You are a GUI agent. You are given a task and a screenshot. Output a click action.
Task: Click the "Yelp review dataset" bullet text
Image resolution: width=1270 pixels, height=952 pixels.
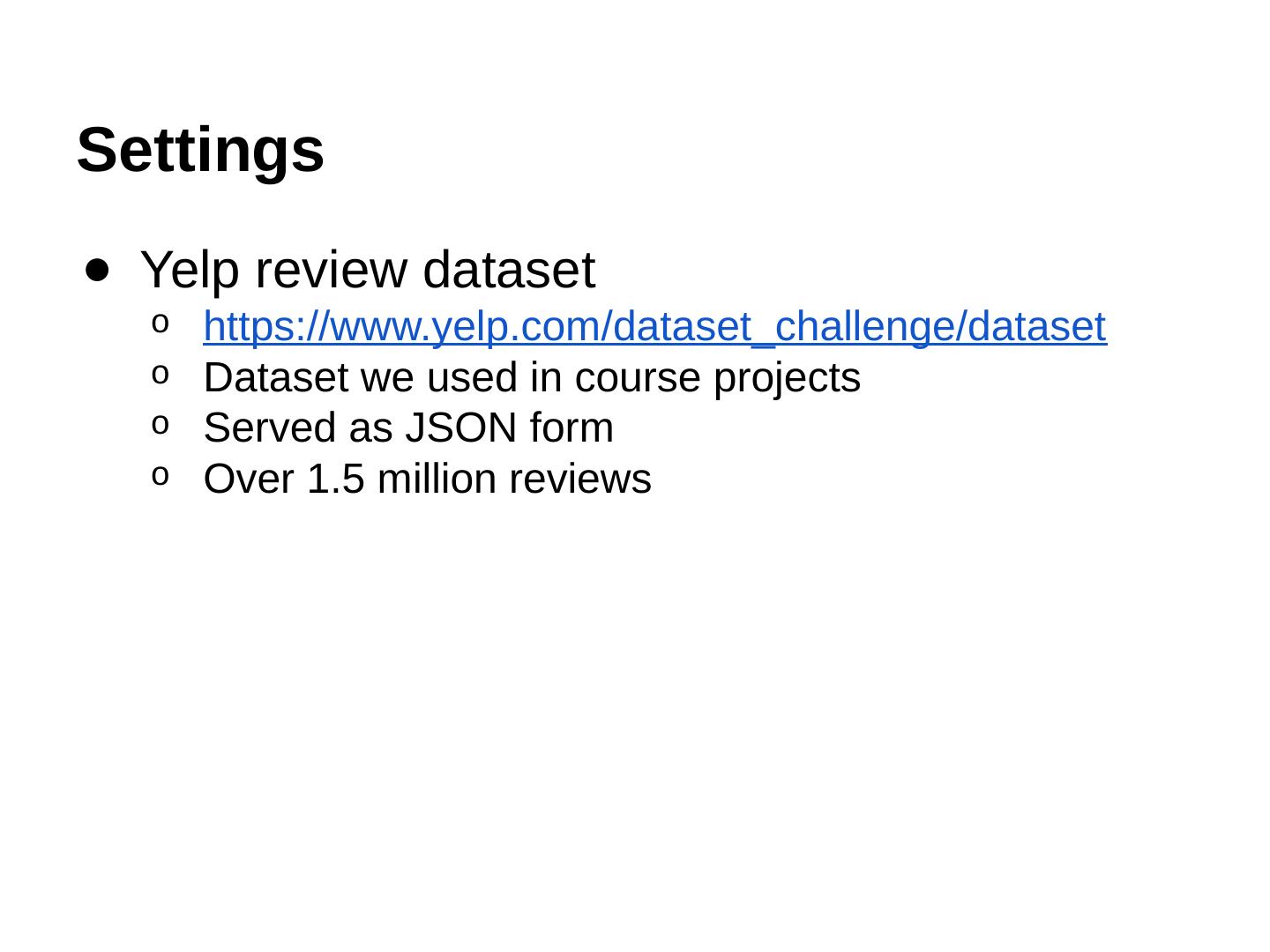point(368,269)
